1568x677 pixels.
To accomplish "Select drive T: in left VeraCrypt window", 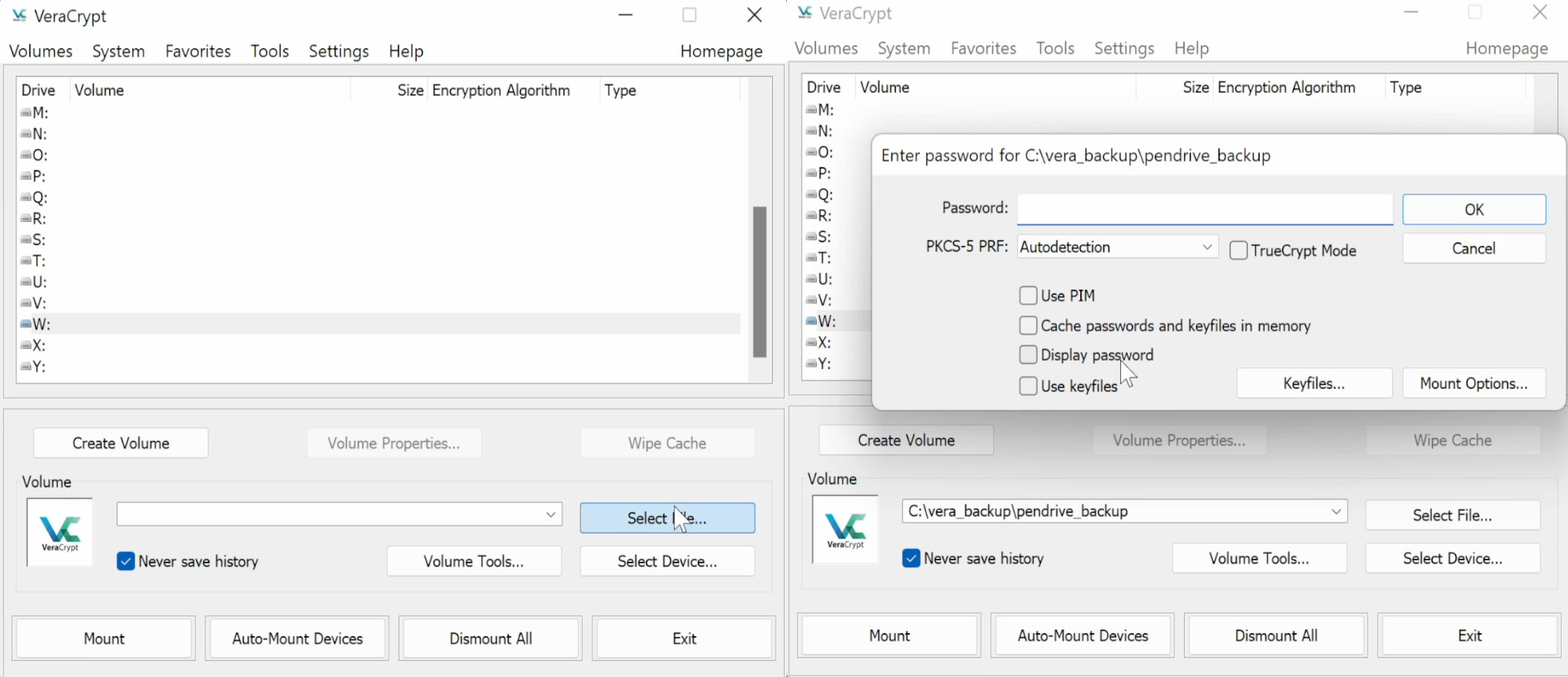I will (33, 261).
